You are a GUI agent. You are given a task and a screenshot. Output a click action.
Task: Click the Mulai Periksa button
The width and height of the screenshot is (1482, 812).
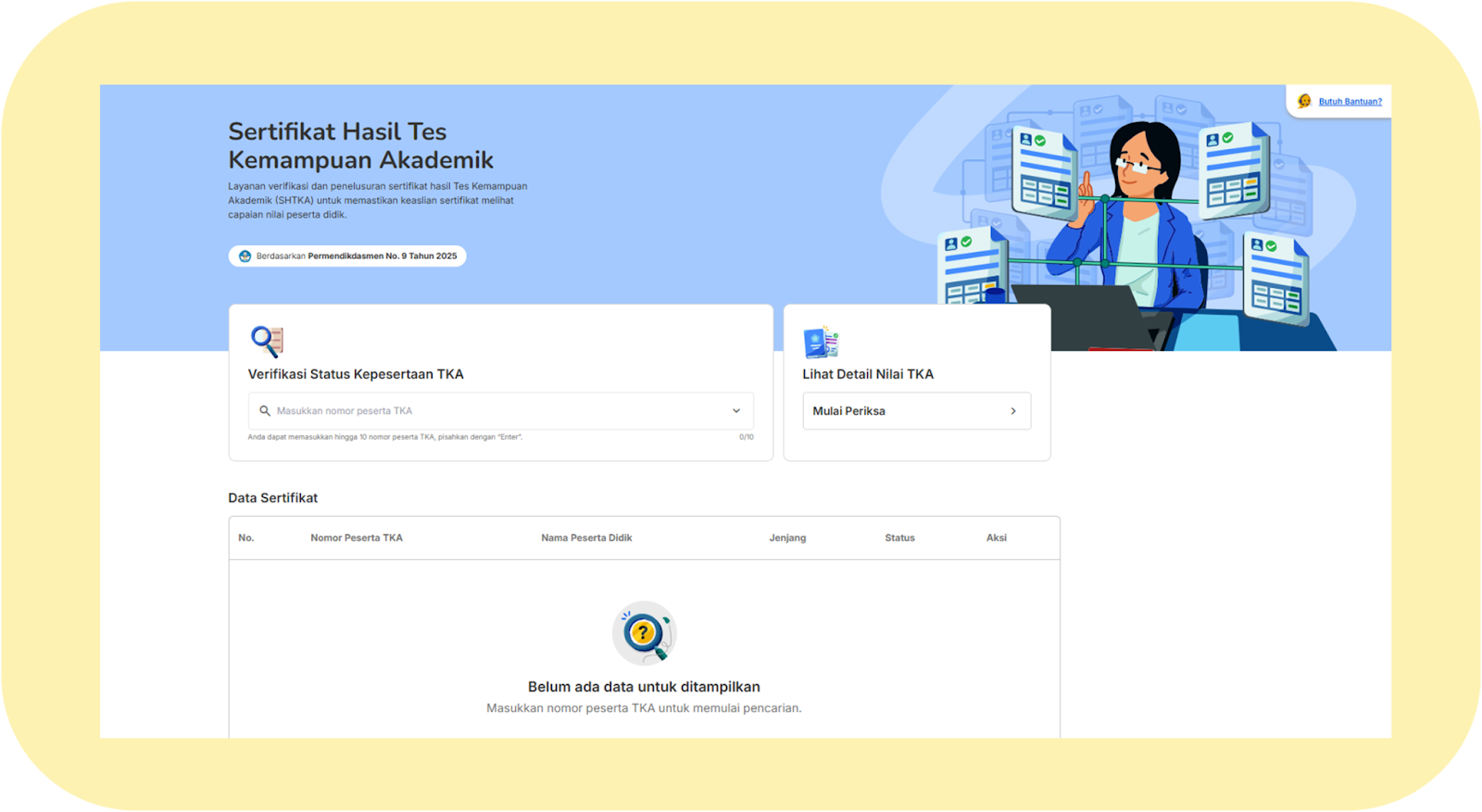pyautogui.click(x=916, y=411)
